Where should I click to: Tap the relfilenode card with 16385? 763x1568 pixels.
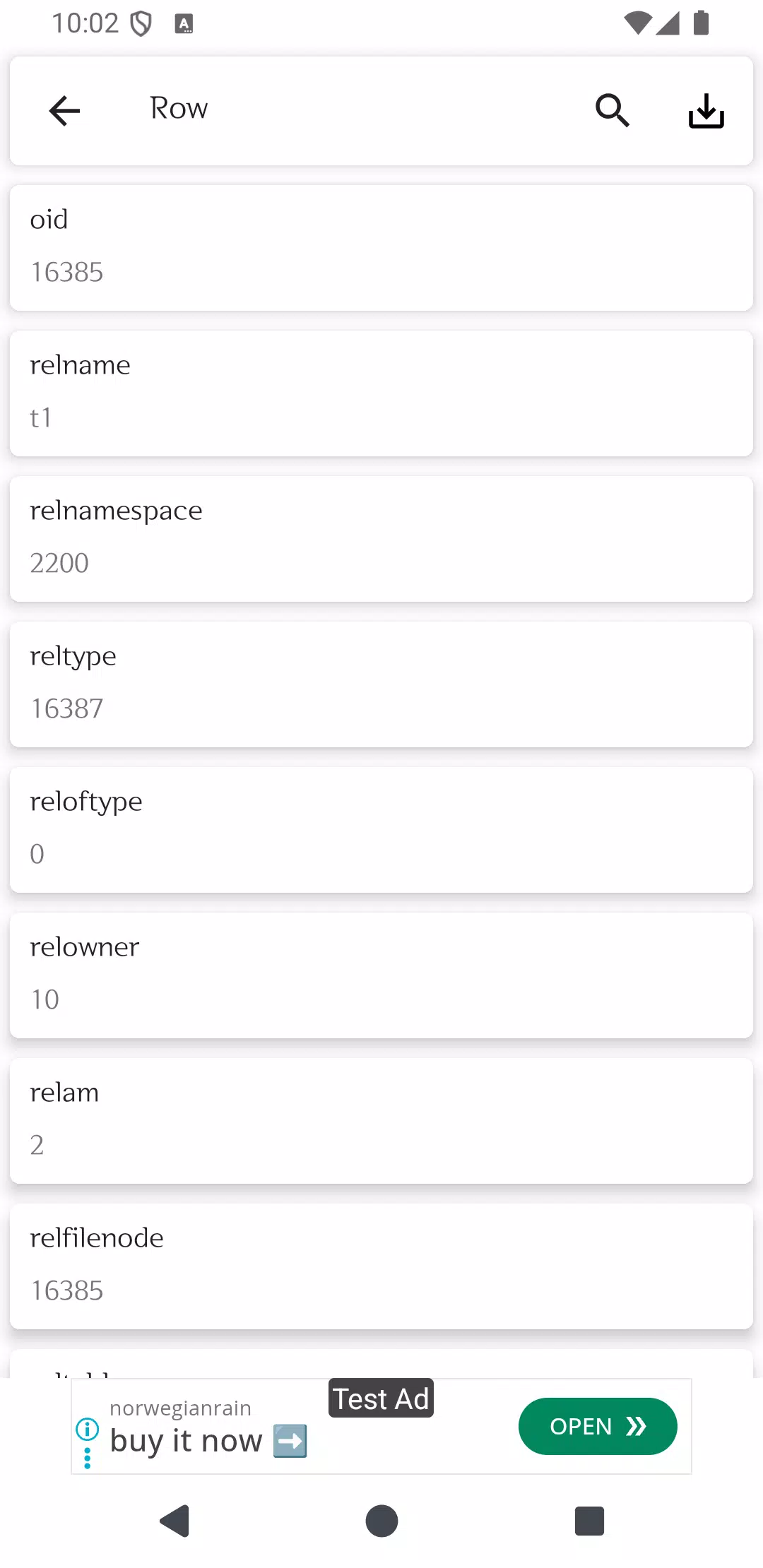tap(381, 1266)
